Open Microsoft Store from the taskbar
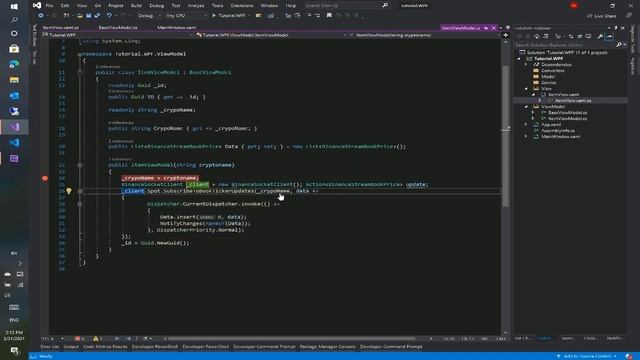 pos(14,49)
